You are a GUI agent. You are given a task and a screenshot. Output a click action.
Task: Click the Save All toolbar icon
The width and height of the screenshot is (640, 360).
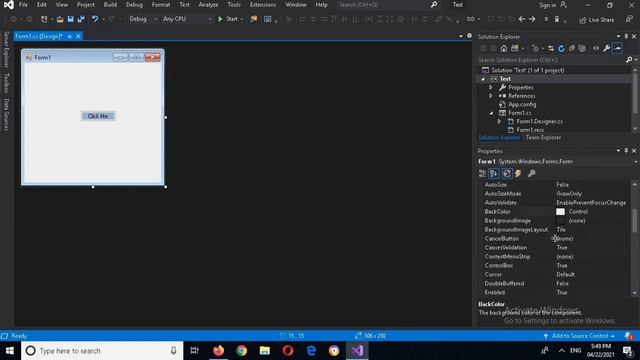pos(81,19)
